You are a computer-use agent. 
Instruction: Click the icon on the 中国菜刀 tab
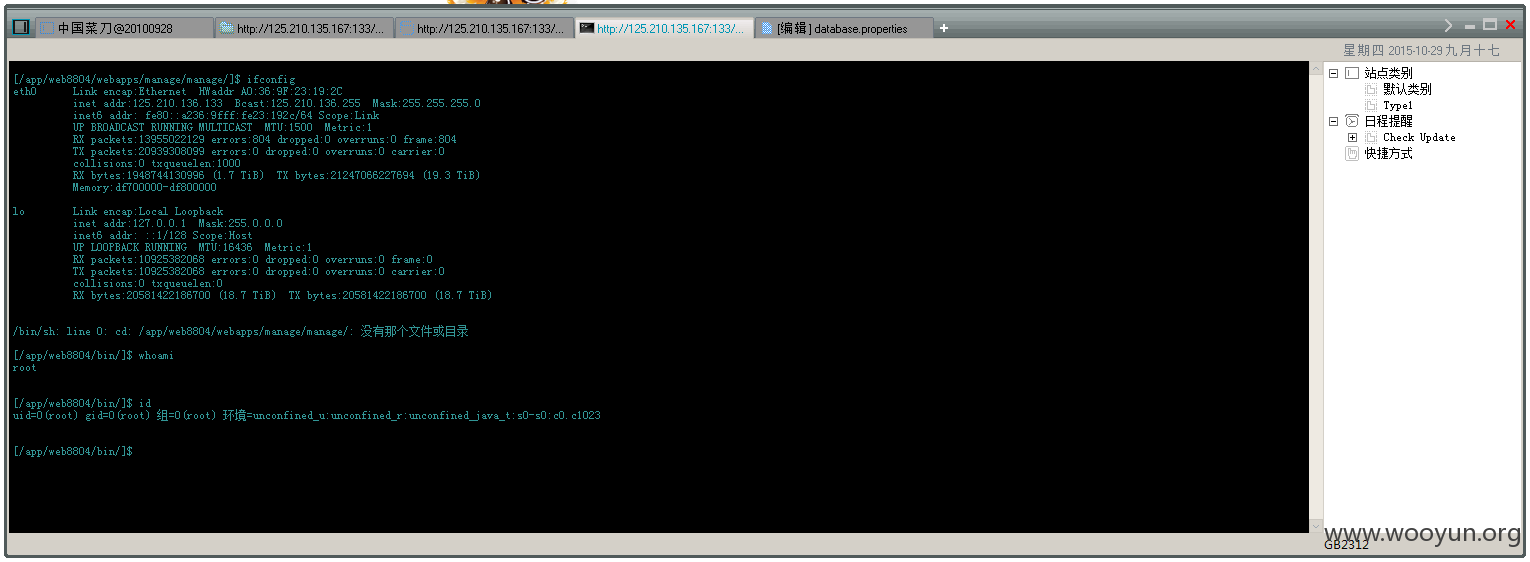(x=47, y=28)
